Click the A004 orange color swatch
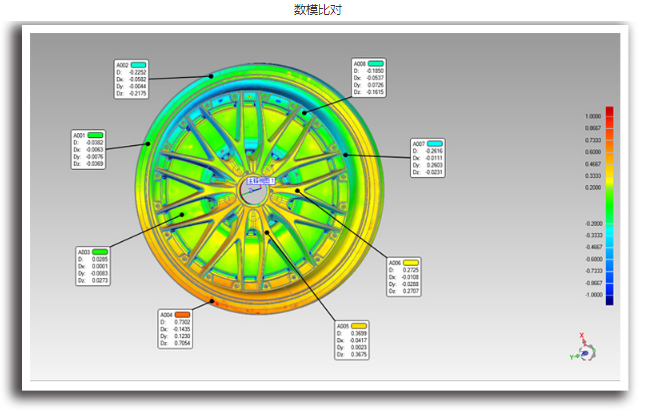 pyautogui.click(x=182, y=314)
